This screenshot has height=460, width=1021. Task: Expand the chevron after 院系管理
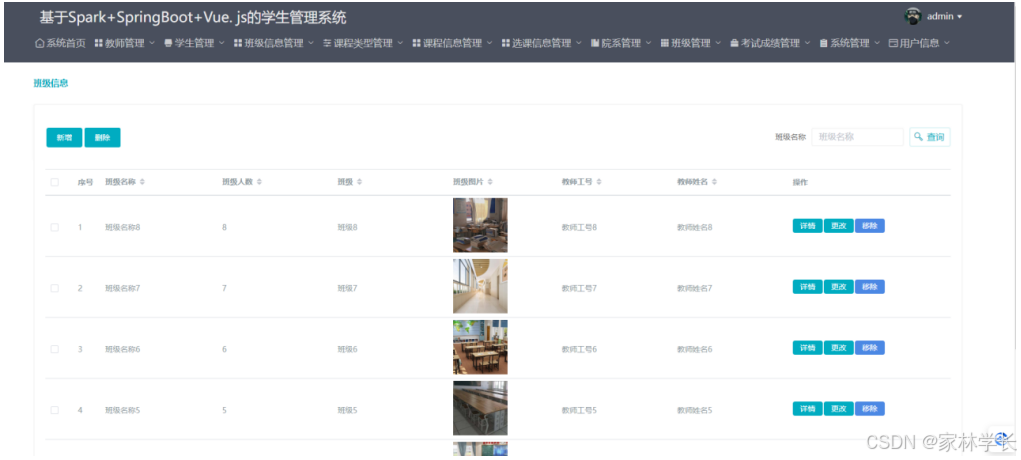click(649, 43)
